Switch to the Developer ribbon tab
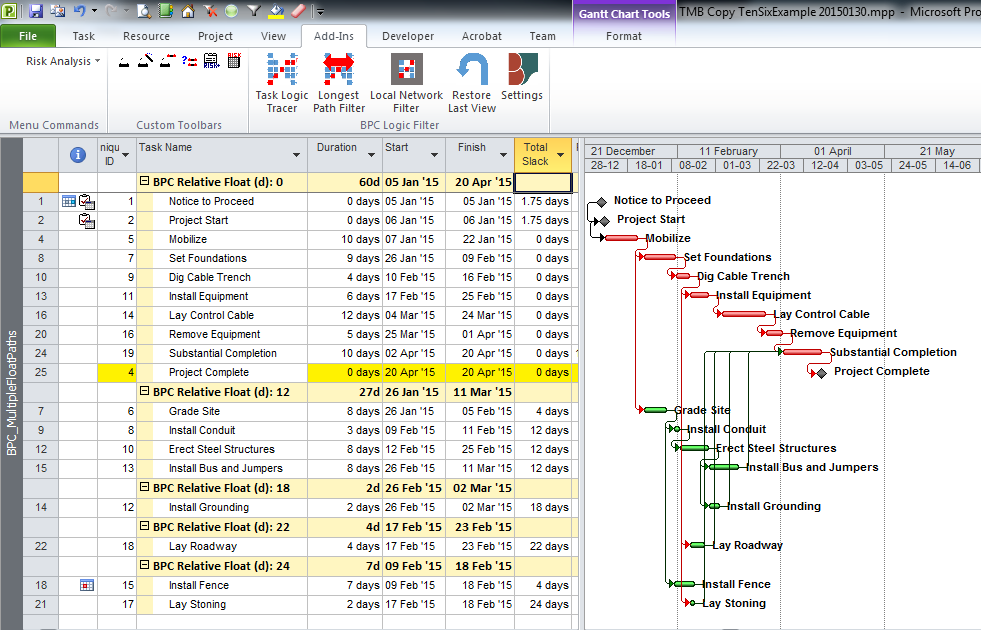 click(x=408, y=36)
